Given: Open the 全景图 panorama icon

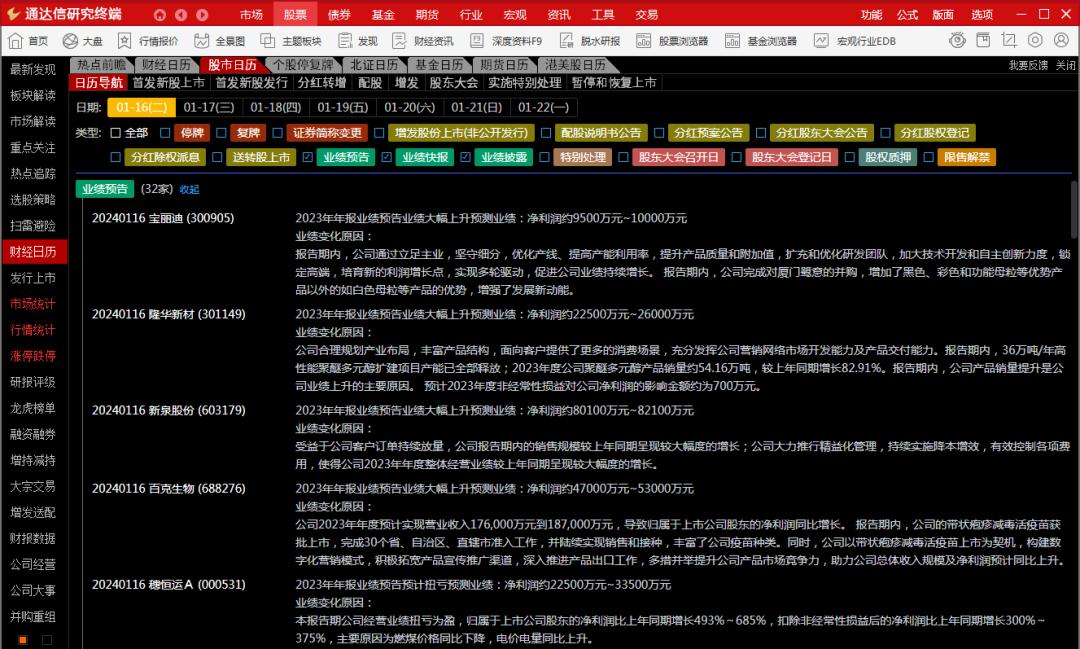Looking at the screenshot, I should point(201,41).
